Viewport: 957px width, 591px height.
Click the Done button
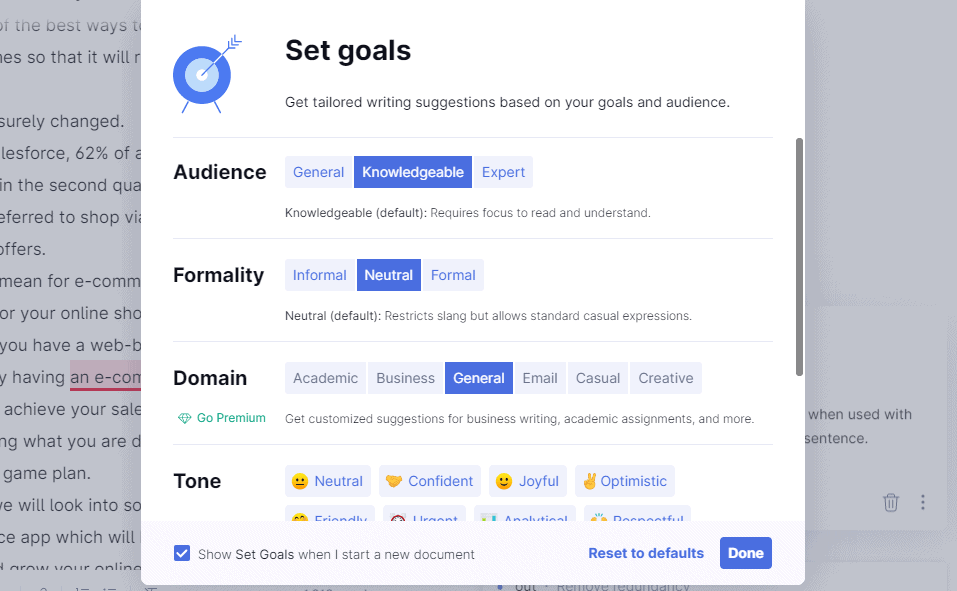pos(746,553)
